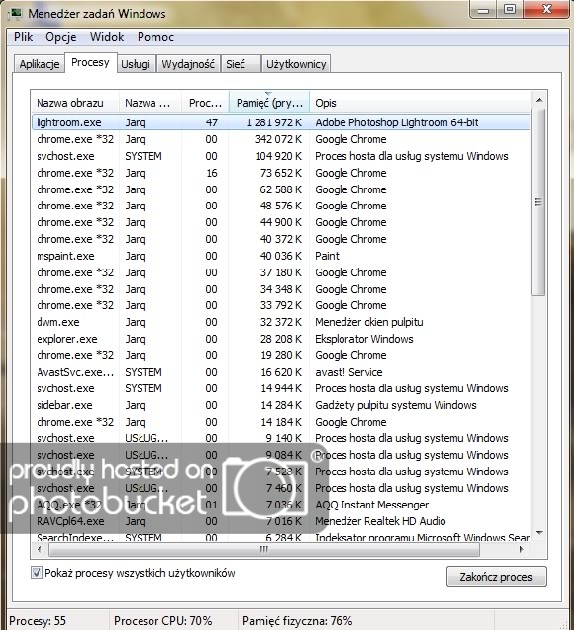Click the horizontal scrollbar left arrow
This screenshot has width=574, height=630.
[x=39, y=549]
